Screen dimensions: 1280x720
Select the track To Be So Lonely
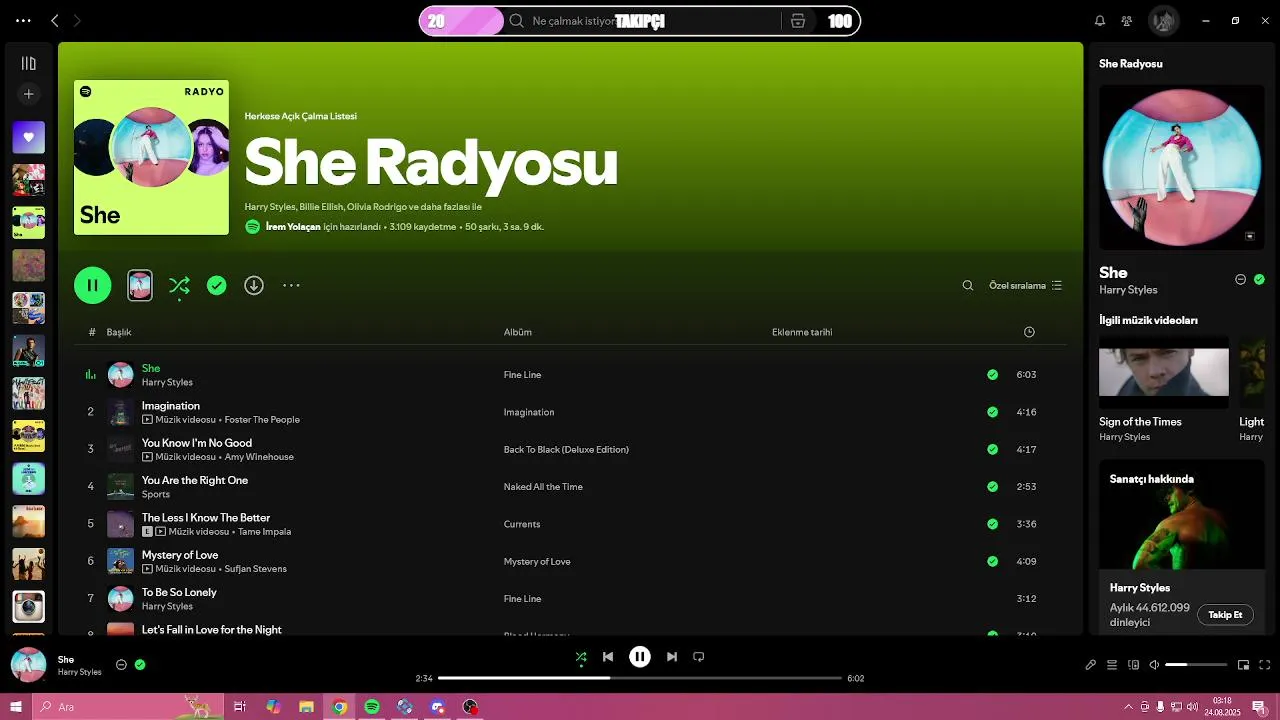click(179, 592)
